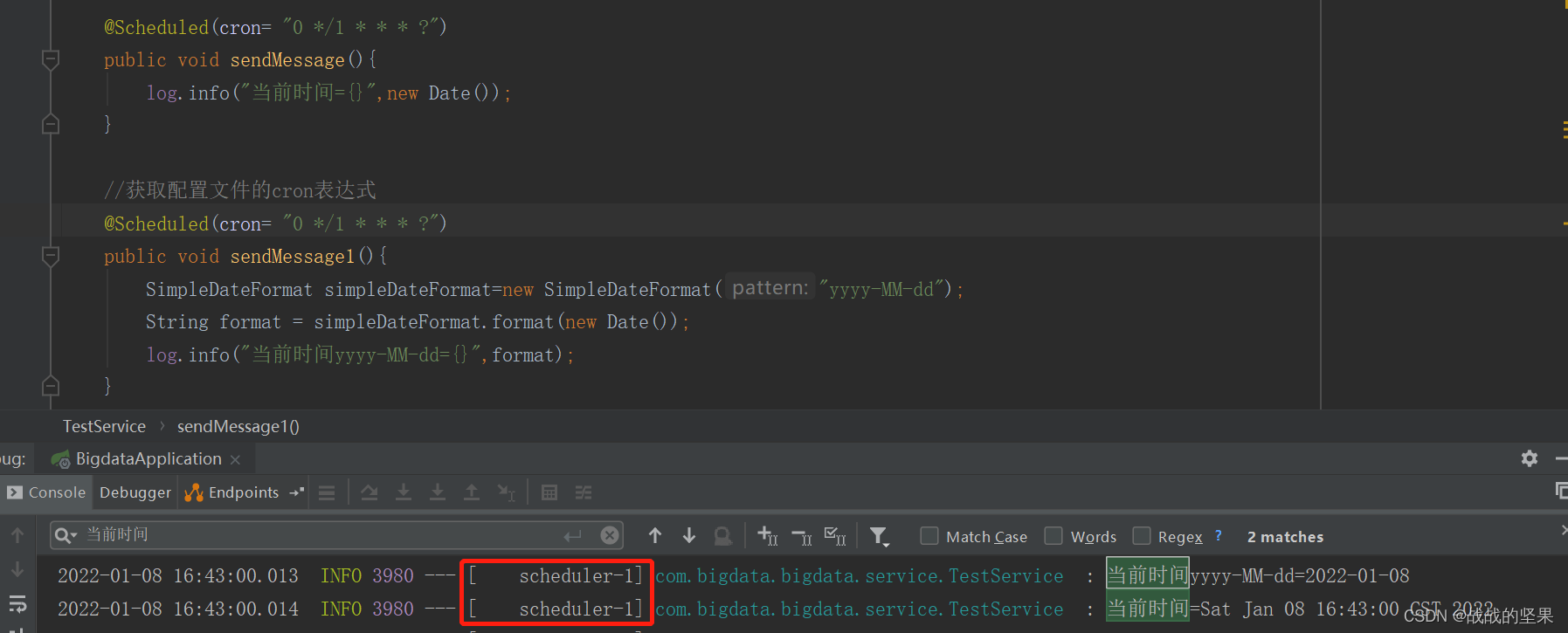The image size is (1568, 633).
Task: Click the highlighted match before yyyy-MM-dd=2022-01-08
Action: [x=1148, y=575]
